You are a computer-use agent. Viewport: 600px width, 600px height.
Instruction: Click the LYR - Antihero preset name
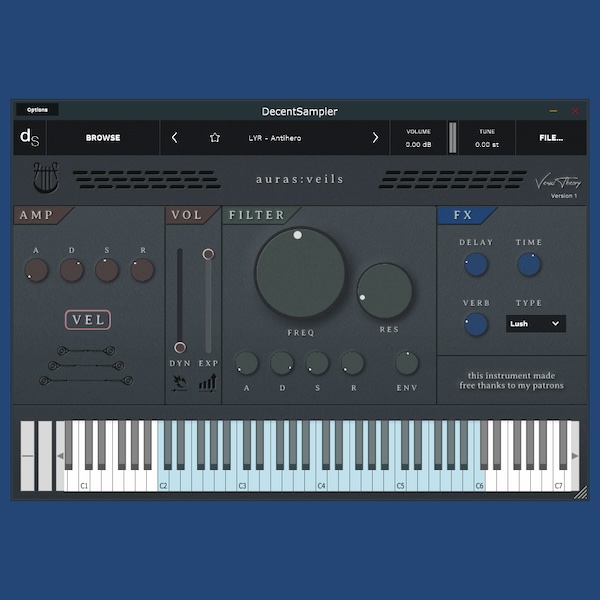pyautogui.click(x=275, y=138)
